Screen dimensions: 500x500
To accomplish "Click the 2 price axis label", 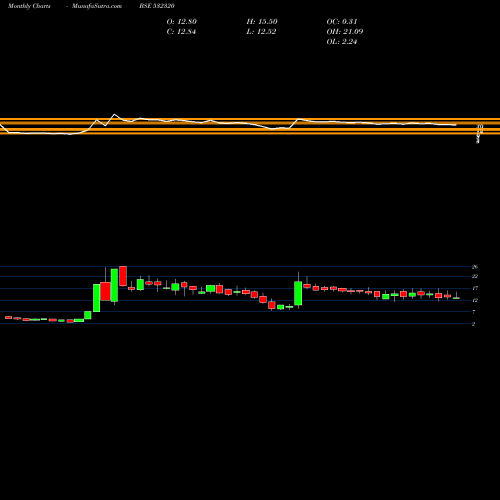I will (x=473, y=324).
